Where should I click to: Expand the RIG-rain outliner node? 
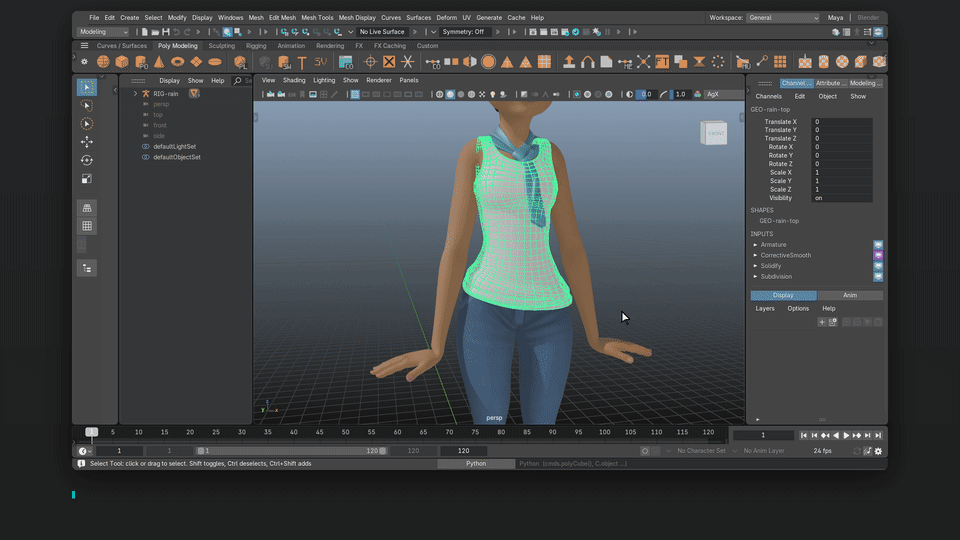pos(135,94)
